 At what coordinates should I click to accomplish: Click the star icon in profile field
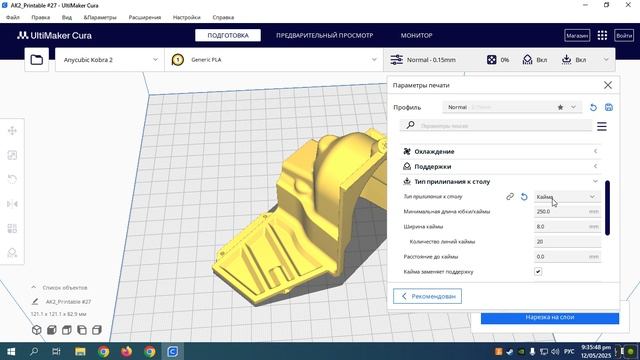pos(560,107)
